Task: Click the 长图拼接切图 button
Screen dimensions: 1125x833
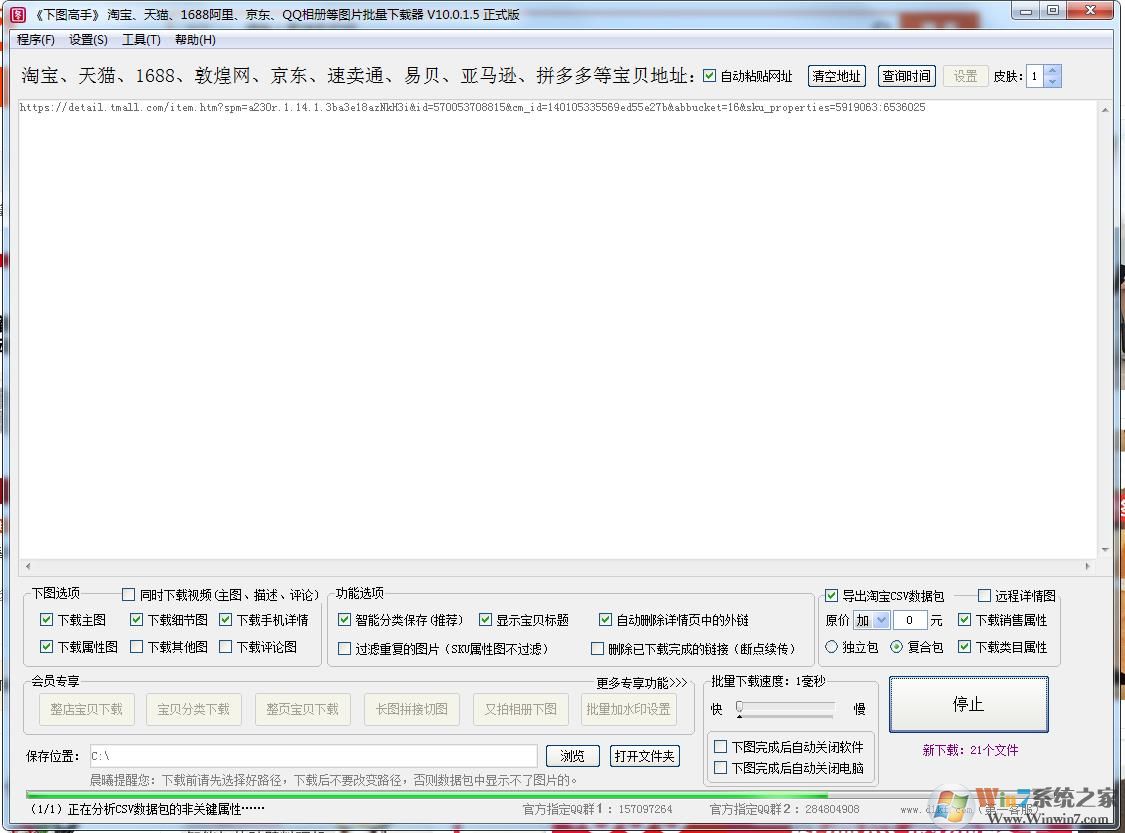Action: [x=412, y=709]
